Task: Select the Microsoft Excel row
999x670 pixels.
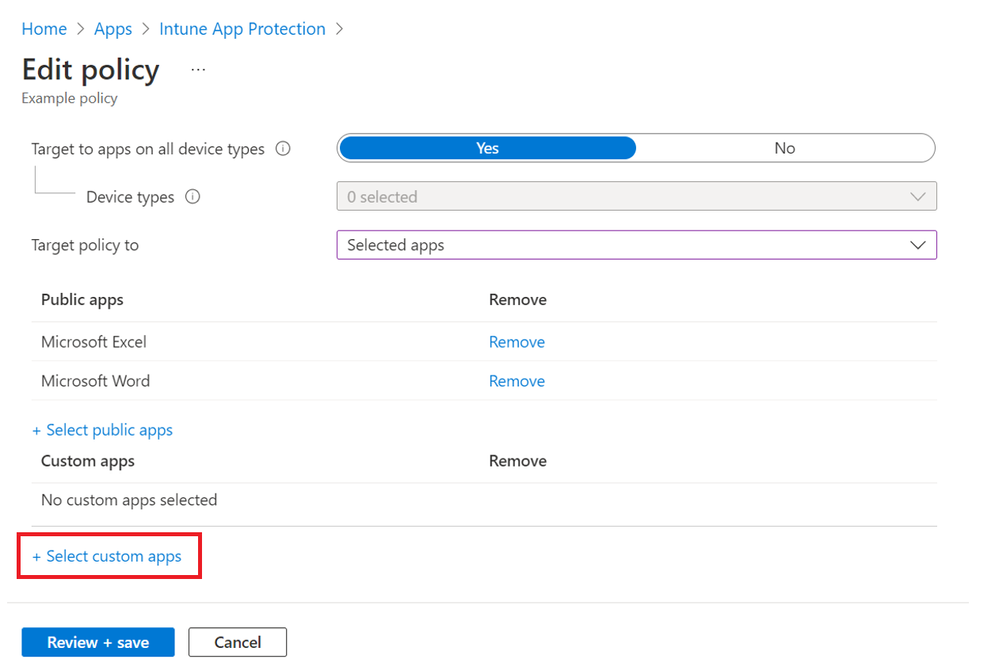Action: coord(94,342)
